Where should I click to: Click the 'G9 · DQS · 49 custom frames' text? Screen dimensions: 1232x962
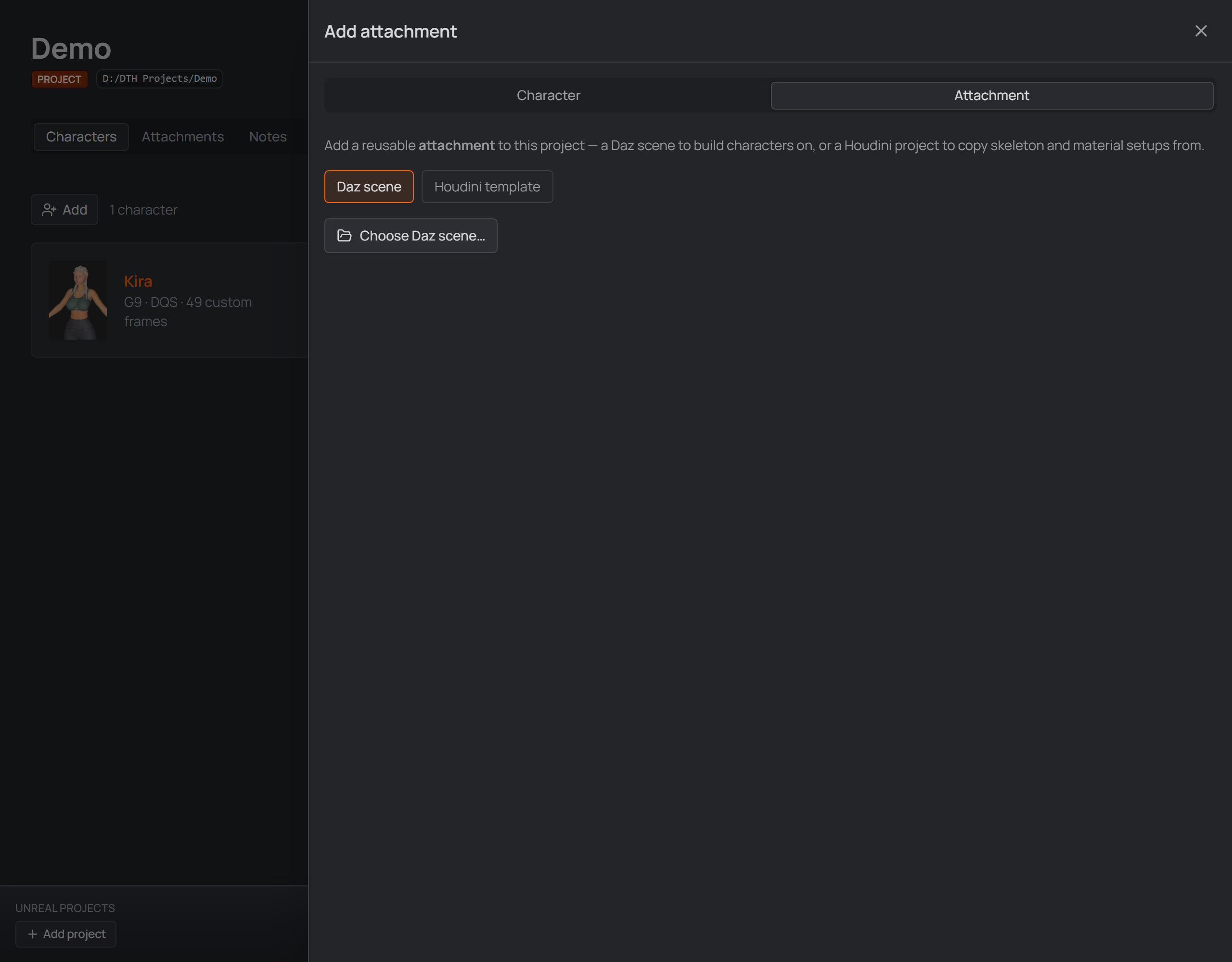(188, 312)
